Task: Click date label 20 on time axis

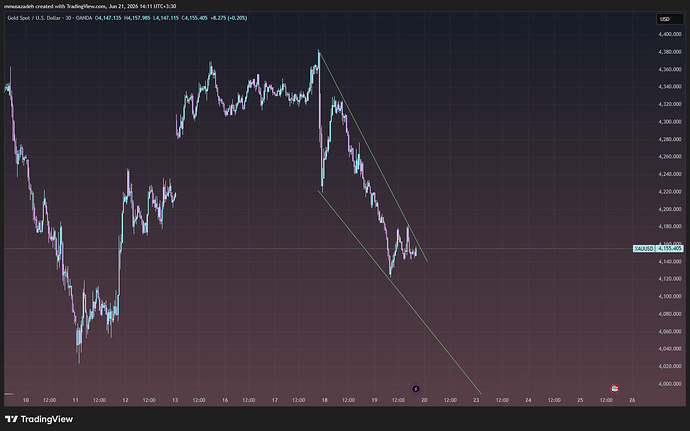Action: 424,400
